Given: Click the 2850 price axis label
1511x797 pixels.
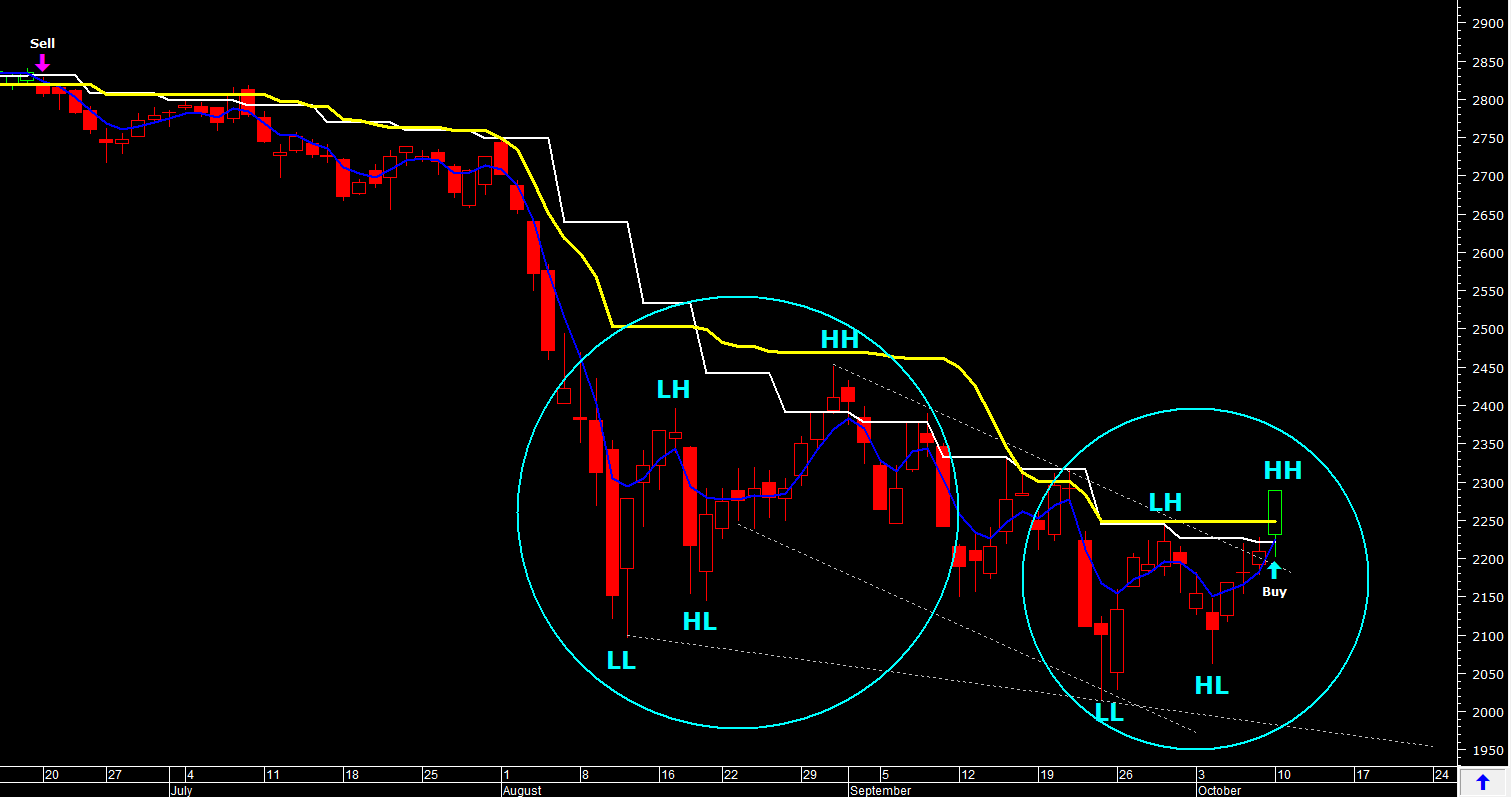Looking at the screenshot, I should [1487, 62].
